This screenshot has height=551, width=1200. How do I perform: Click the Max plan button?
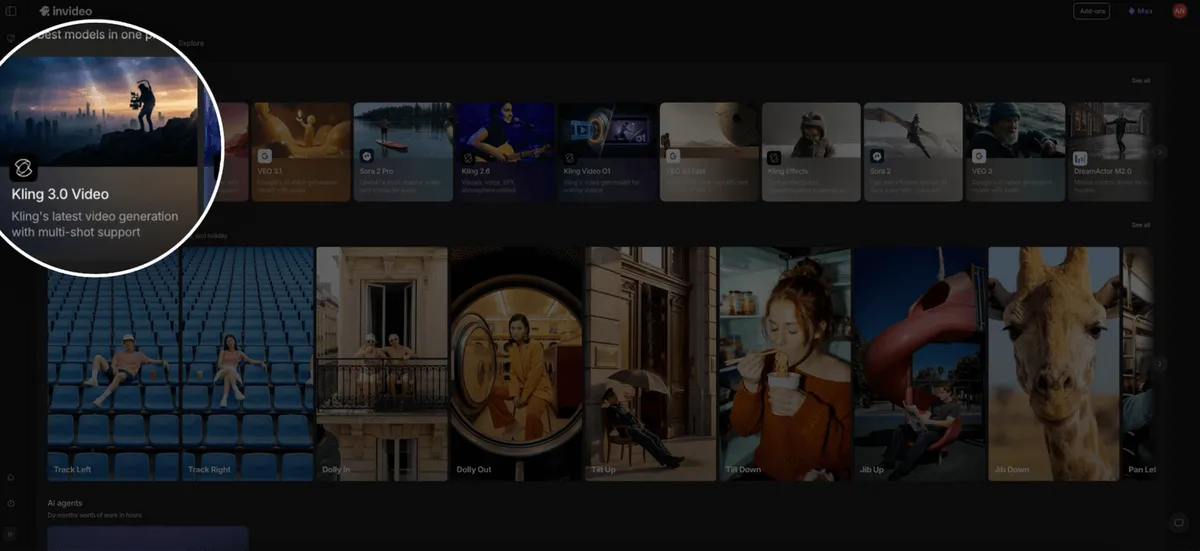point(1140,11)
